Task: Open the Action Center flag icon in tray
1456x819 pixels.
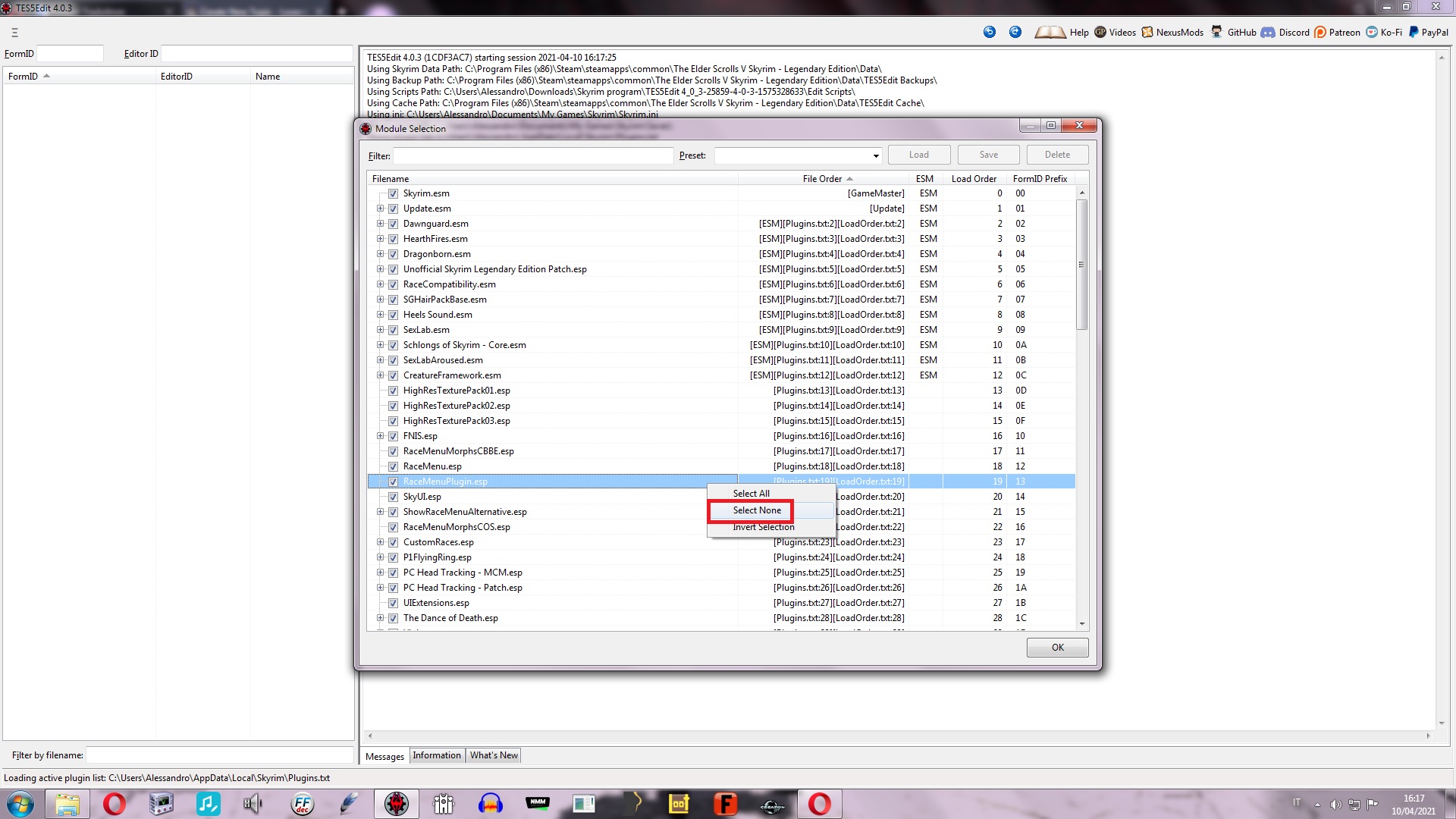Action: pos(1373,805)
